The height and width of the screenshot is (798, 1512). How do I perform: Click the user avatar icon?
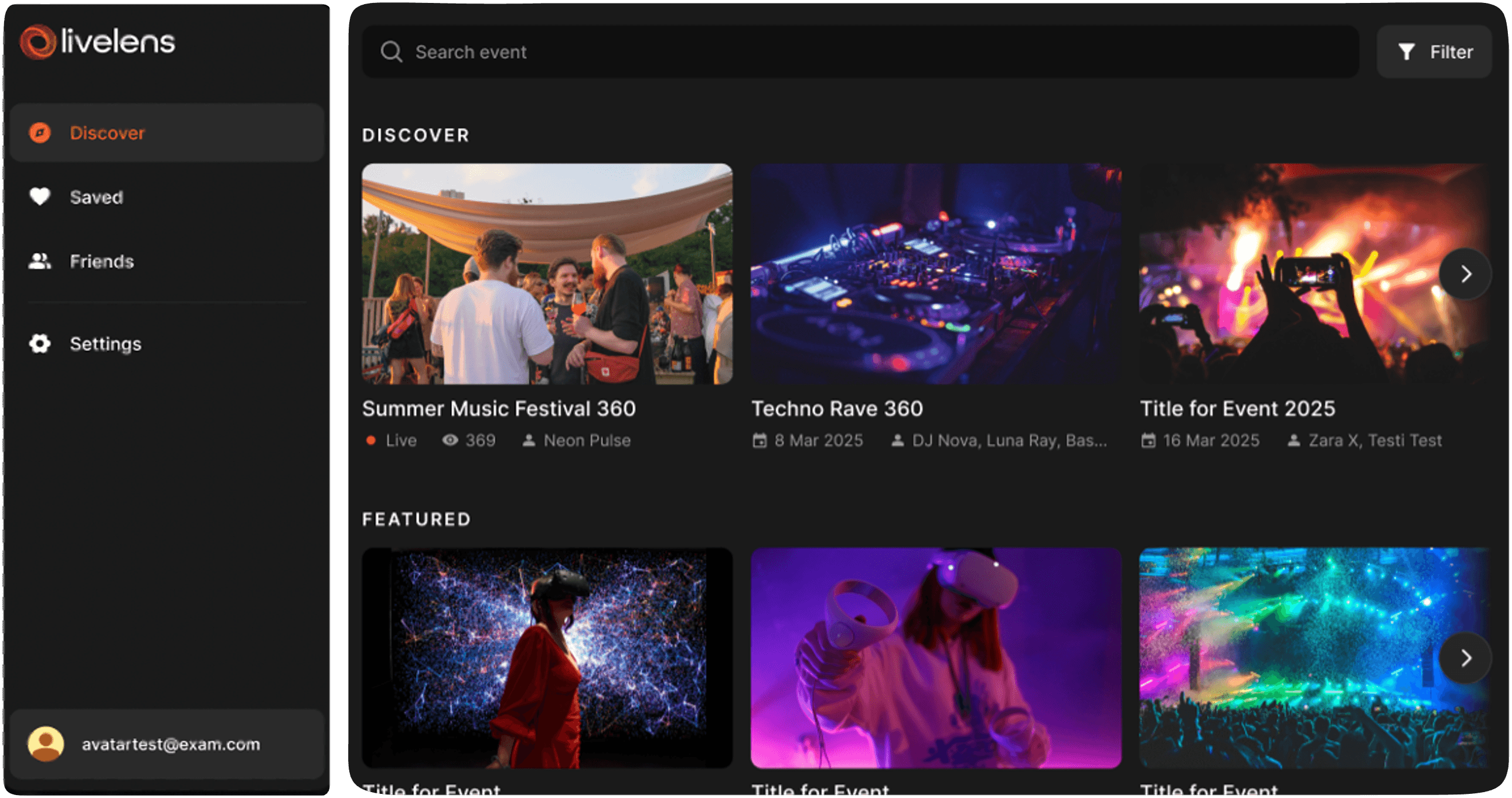46,744
